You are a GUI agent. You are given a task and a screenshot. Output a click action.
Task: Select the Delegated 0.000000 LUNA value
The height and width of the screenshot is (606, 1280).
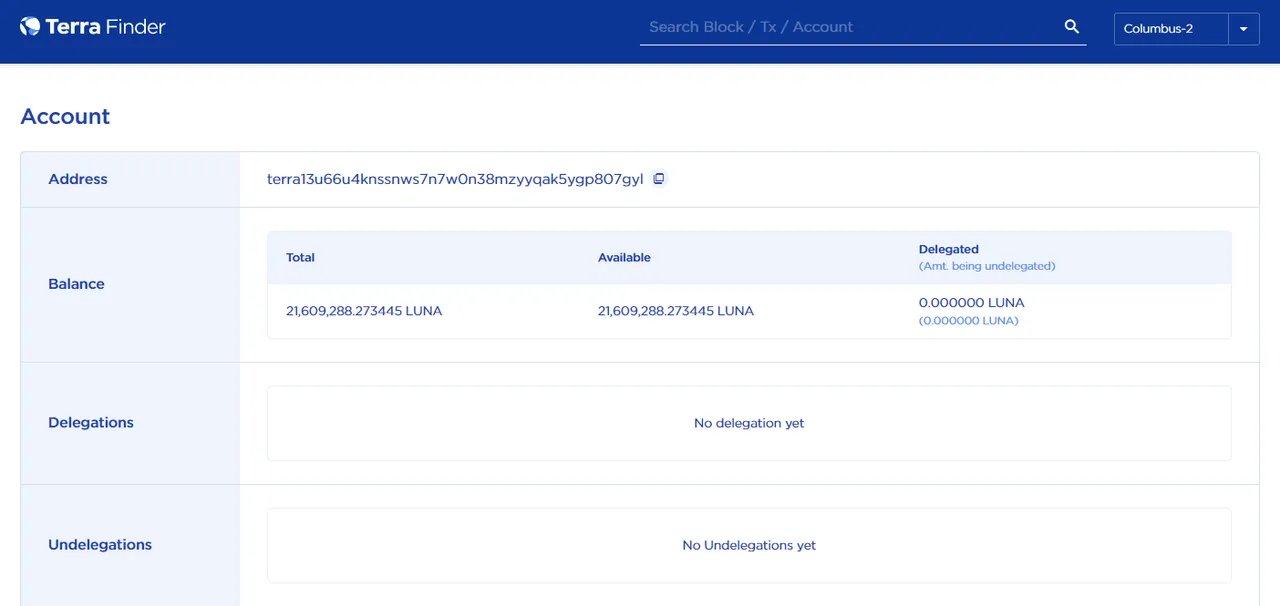(x=972, y=302)
